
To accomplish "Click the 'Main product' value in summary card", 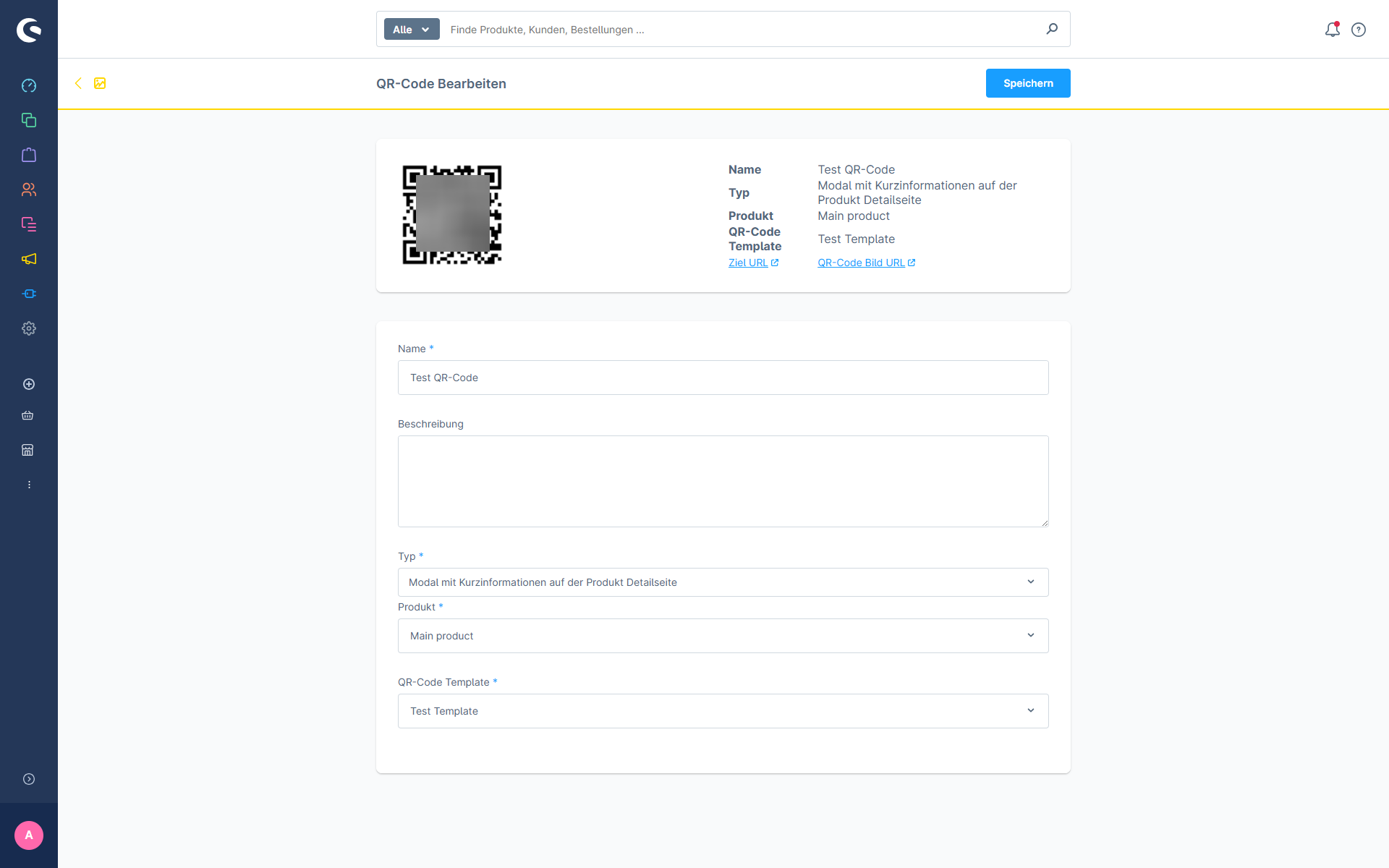I will click(854, 216).
